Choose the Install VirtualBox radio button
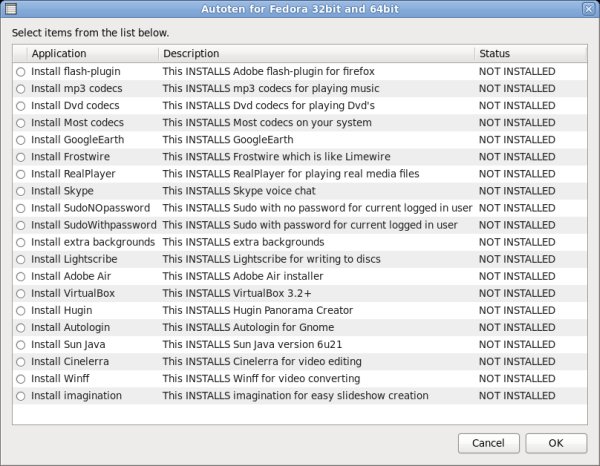Screen dimensions: 600x466 (x=21, y=294)
